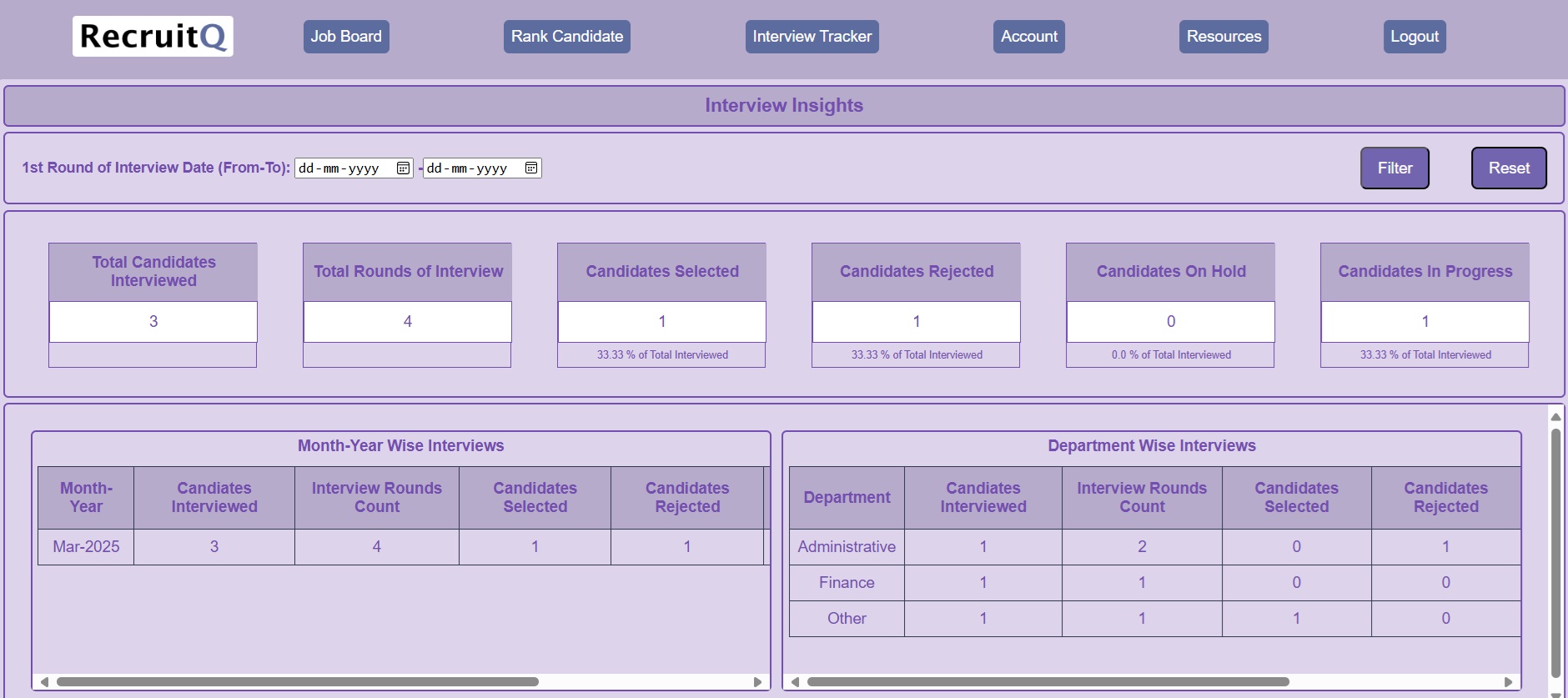1568x698 pixels.
Task: Select Administrative department row
Action: point(1155,547)
